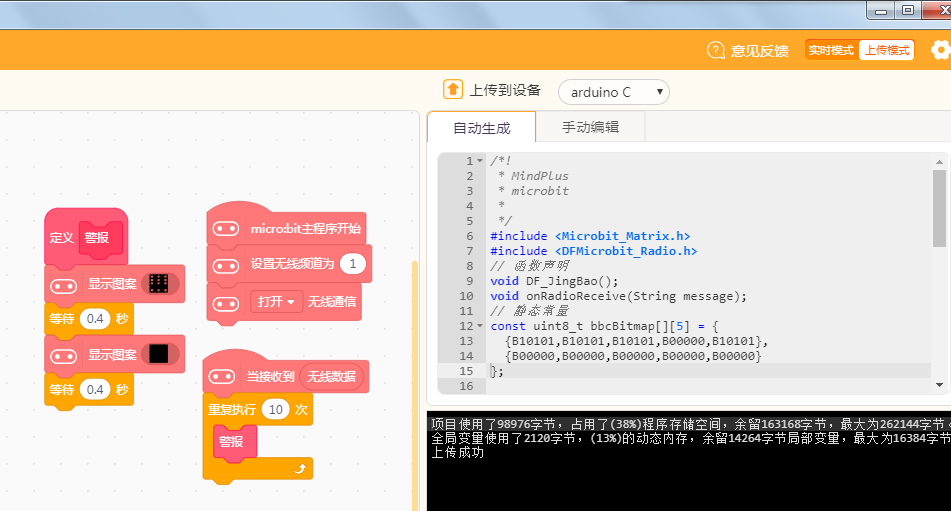Click micro:bit icon on 当接收到 block
This screenshot has height=511, width=951.
coord(222,377)
